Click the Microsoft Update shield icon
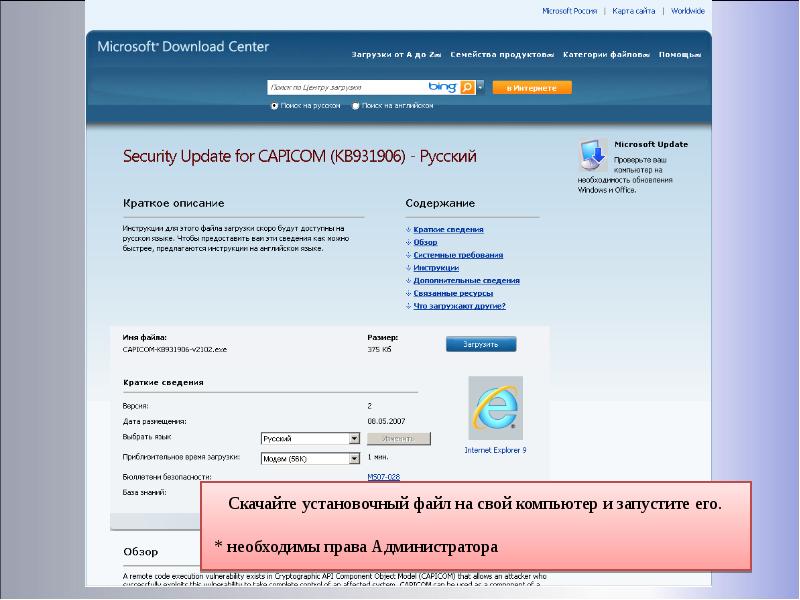Image resolution: width=800 pixels, height=600 pixels. pos(591,155)
